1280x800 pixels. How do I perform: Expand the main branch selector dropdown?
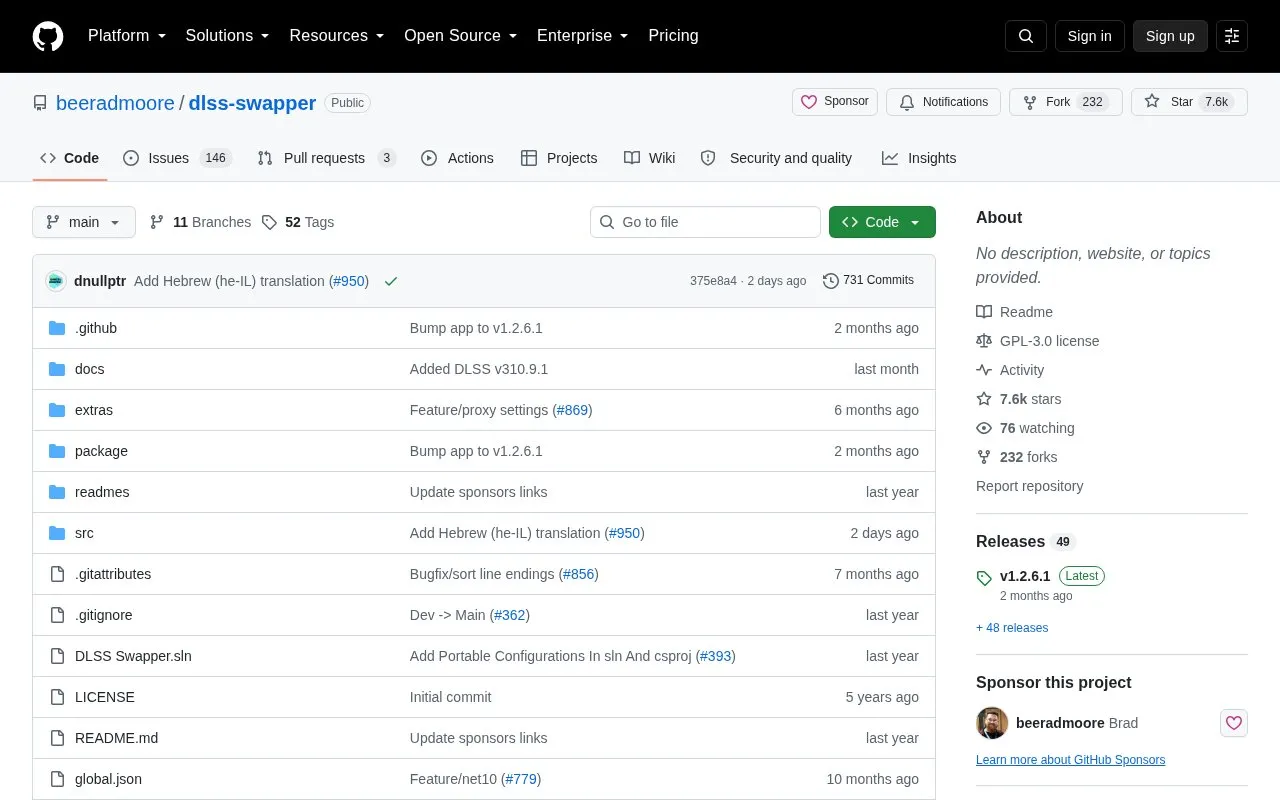click(84, 222)
